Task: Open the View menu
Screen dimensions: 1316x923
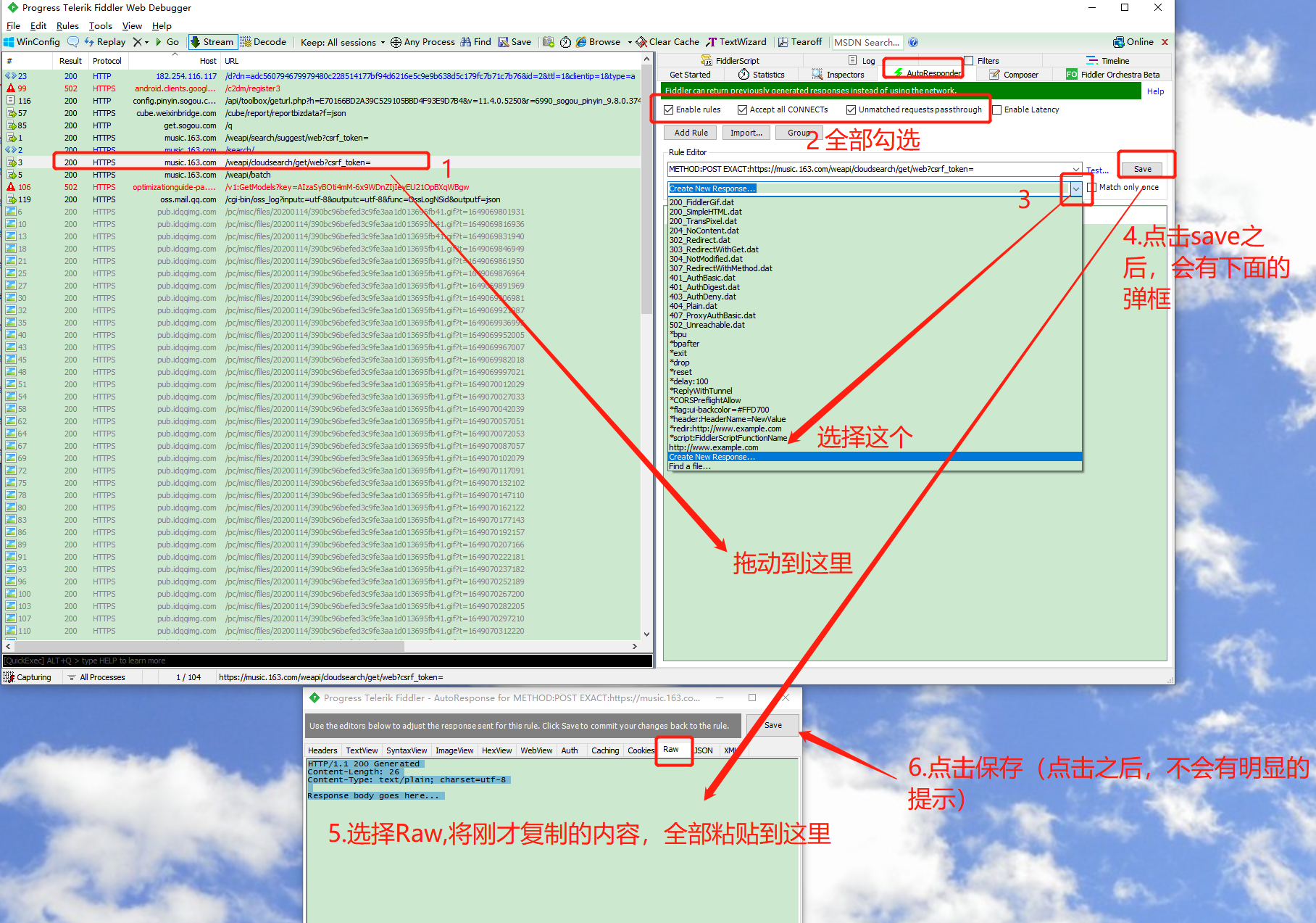Action: tap(132, 25)
